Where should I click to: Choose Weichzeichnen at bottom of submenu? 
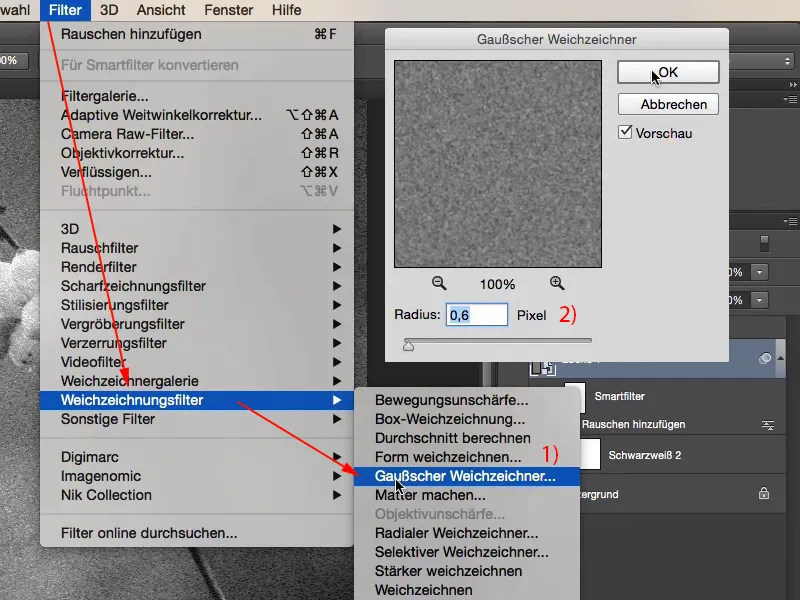point(467,590)
